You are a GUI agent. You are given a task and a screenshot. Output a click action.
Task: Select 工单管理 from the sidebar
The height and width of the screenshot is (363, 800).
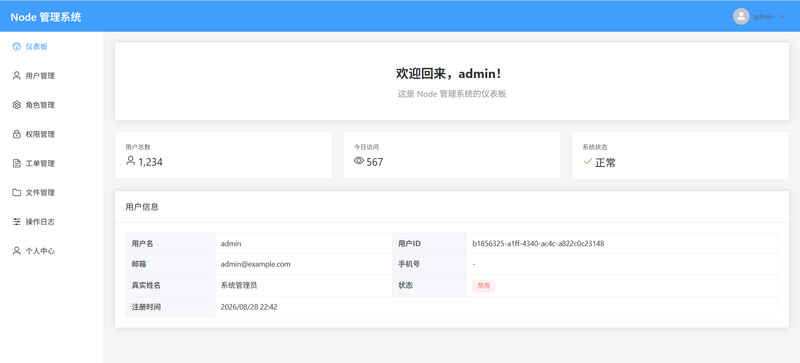pyautogui.click(x=52, y=163)
